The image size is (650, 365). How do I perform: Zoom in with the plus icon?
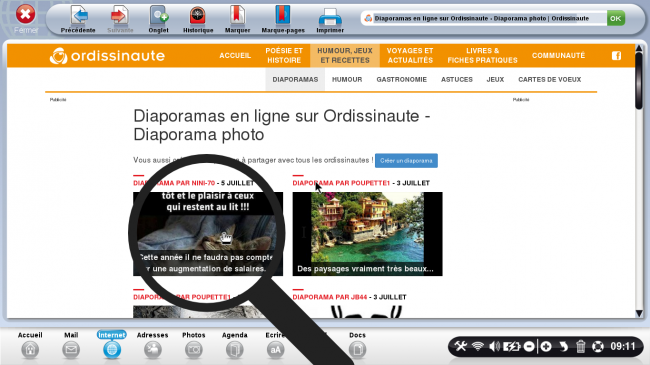tap(546, 346)
